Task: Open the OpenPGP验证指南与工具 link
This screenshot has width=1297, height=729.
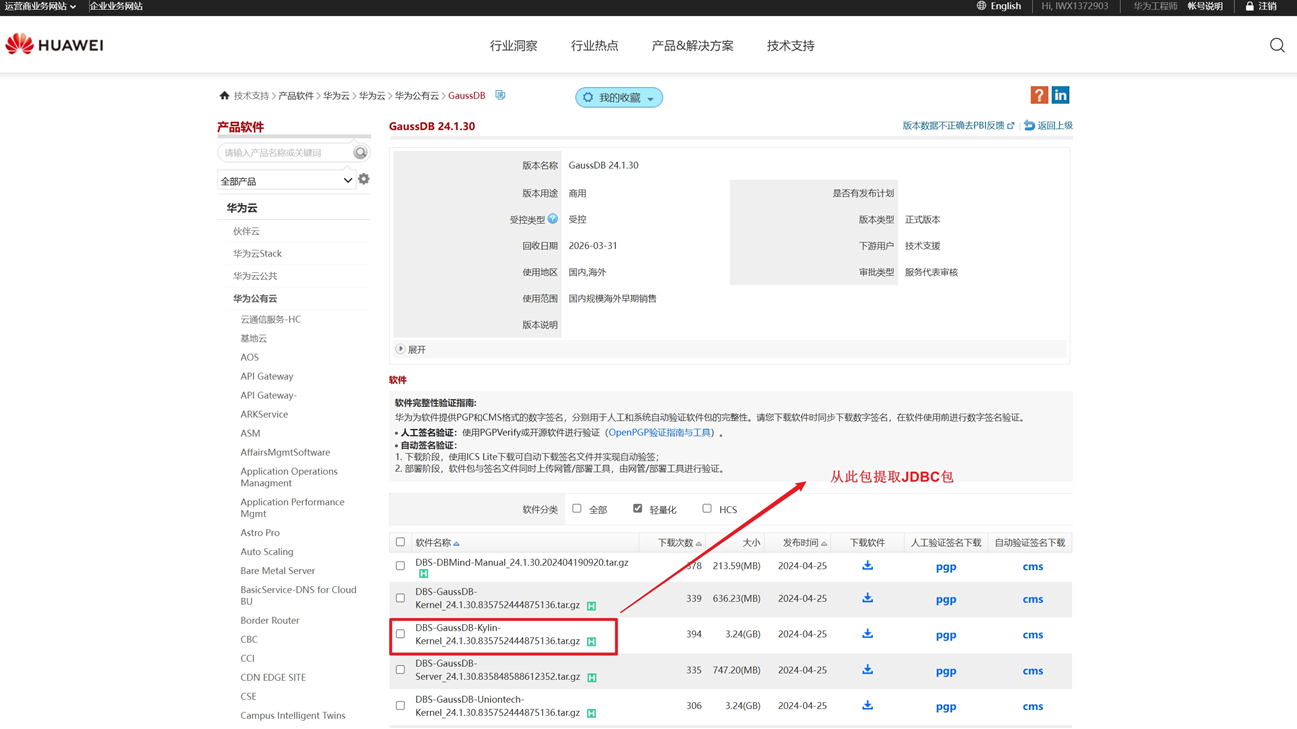Action: pos(660,433)
